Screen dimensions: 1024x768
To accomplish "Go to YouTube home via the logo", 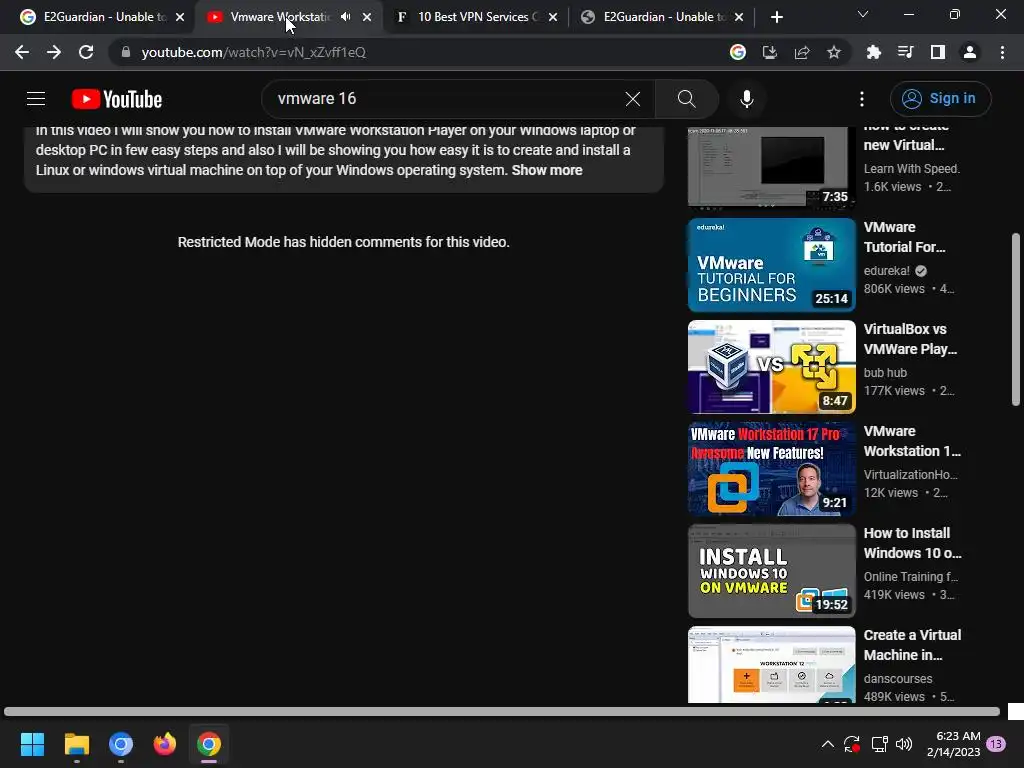I will [117, 99].
